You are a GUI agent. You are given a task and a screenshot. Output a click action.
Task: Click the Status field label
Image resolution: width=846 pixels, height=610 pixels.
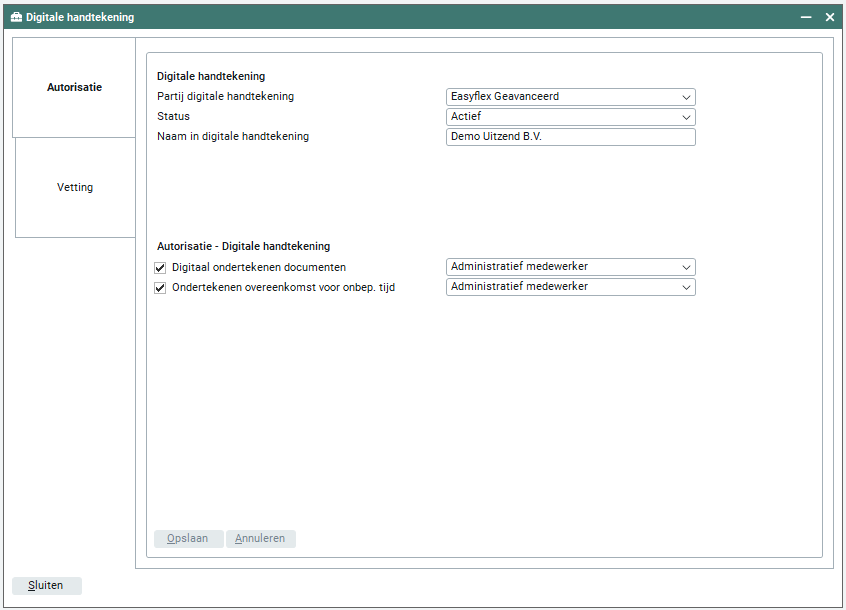tap(174, 117)
